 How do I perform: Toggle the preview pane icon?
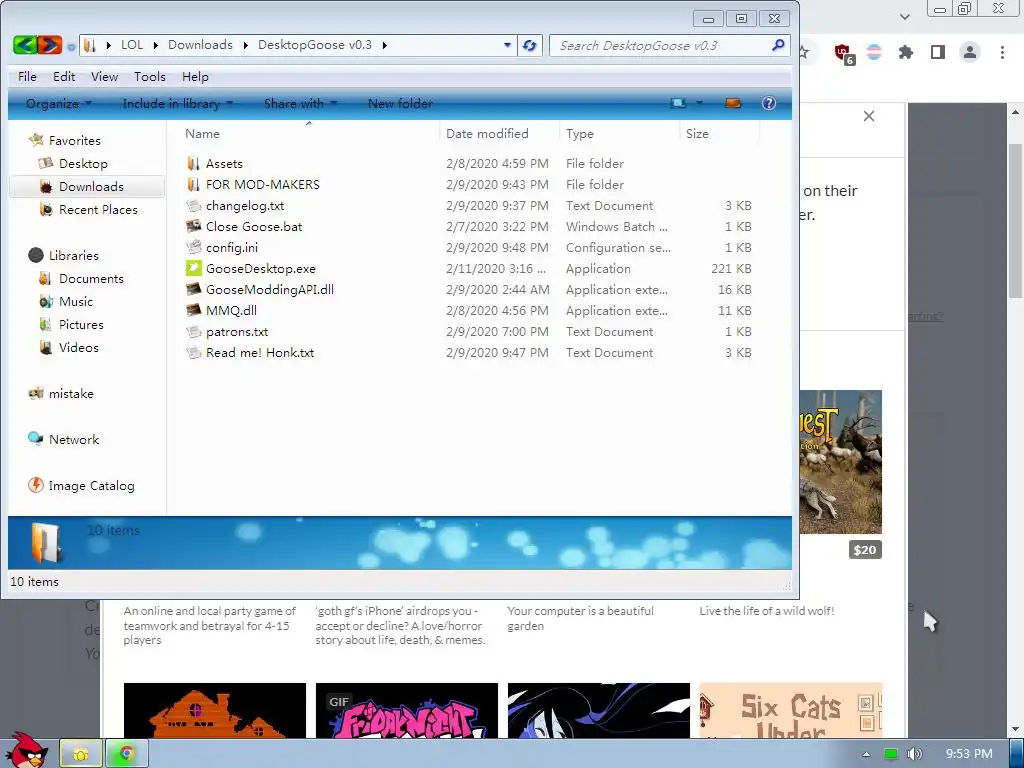[x=733, y=103]
